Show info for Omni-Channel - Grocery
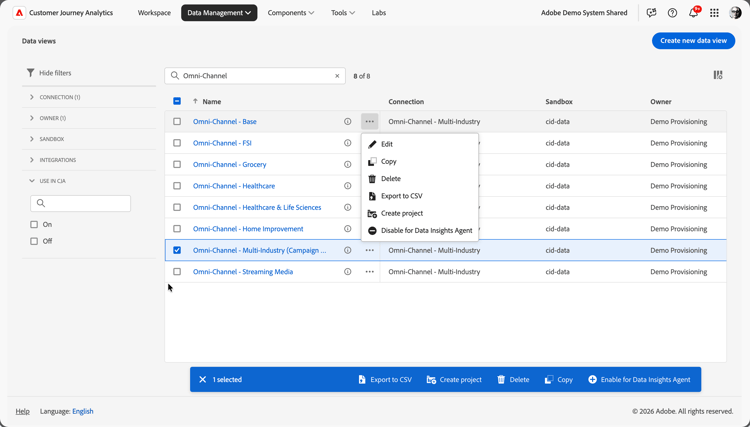750x427 pixels. 348,164
